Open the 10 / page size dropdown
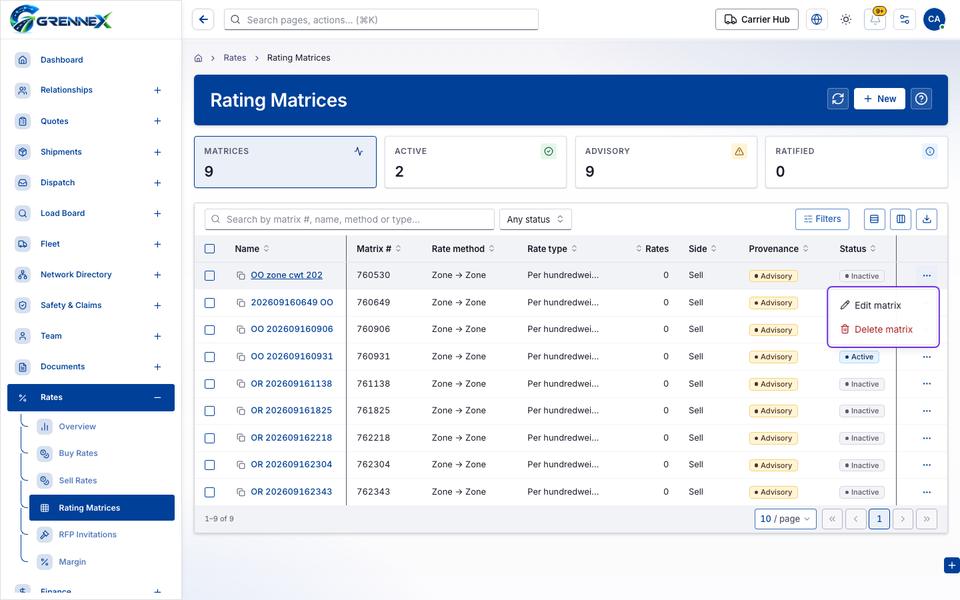 [785, 519]
